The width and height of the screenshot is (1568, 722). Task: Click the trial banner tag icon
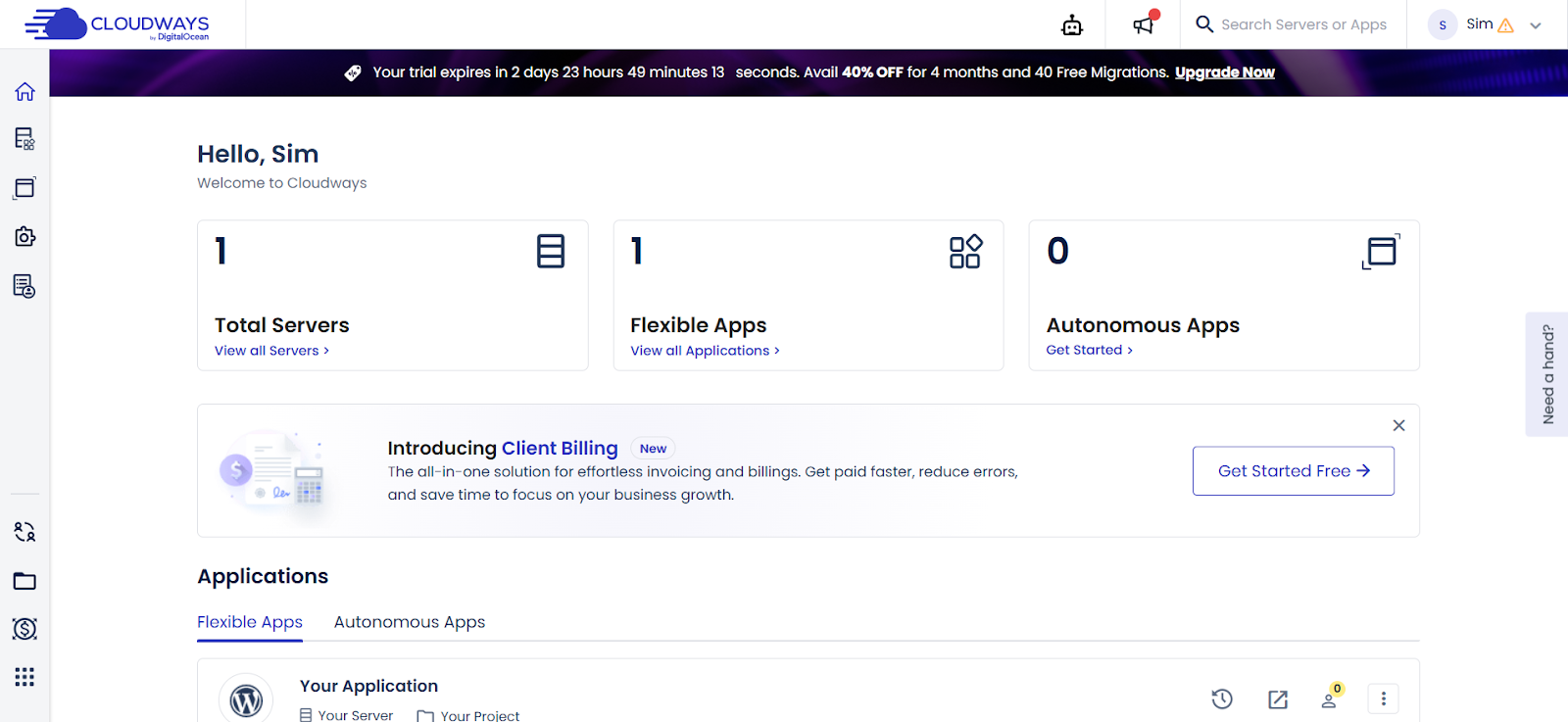pos(353,72)
